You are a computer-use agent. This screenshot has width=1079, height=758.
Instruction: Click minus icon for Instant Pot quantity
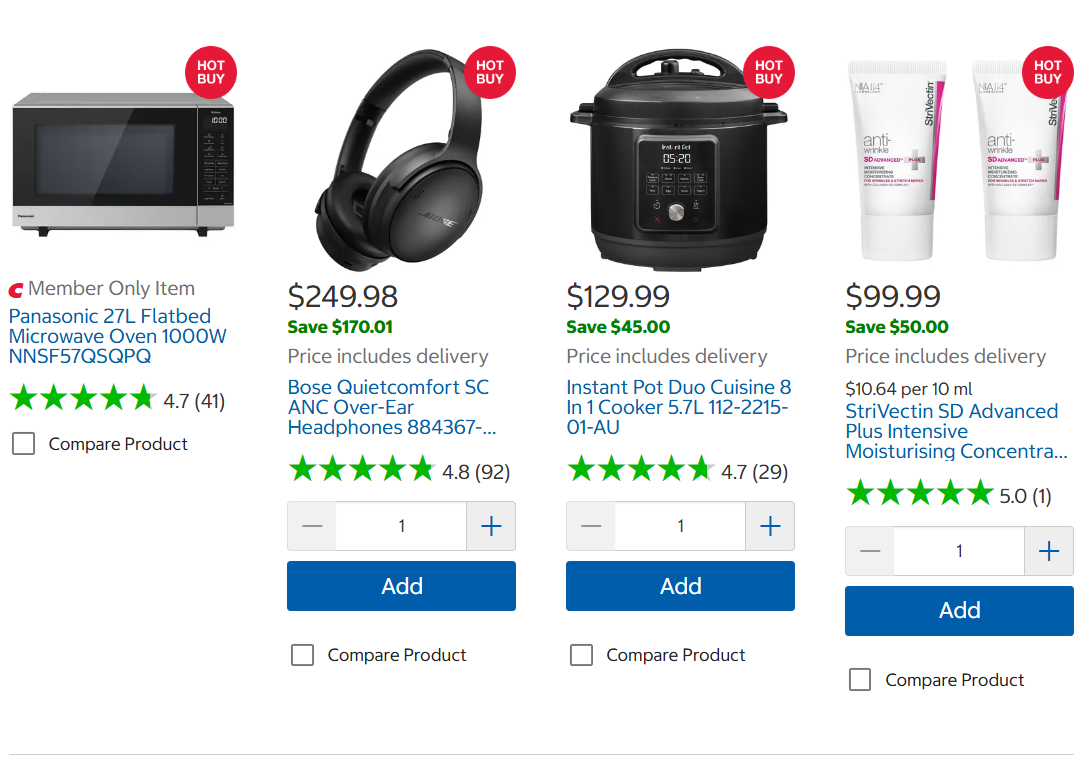click(591, 526)
